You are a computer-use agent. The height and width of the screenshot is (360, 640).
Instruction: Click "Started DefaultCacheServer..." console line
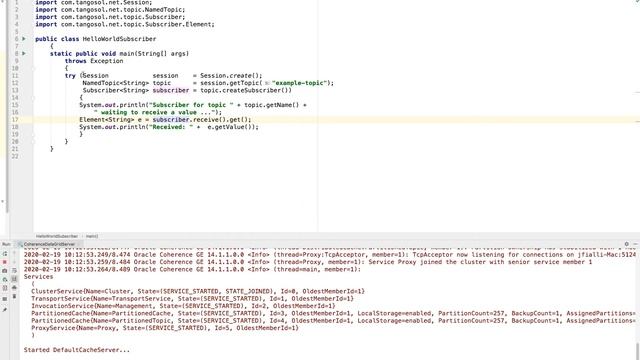76,350
